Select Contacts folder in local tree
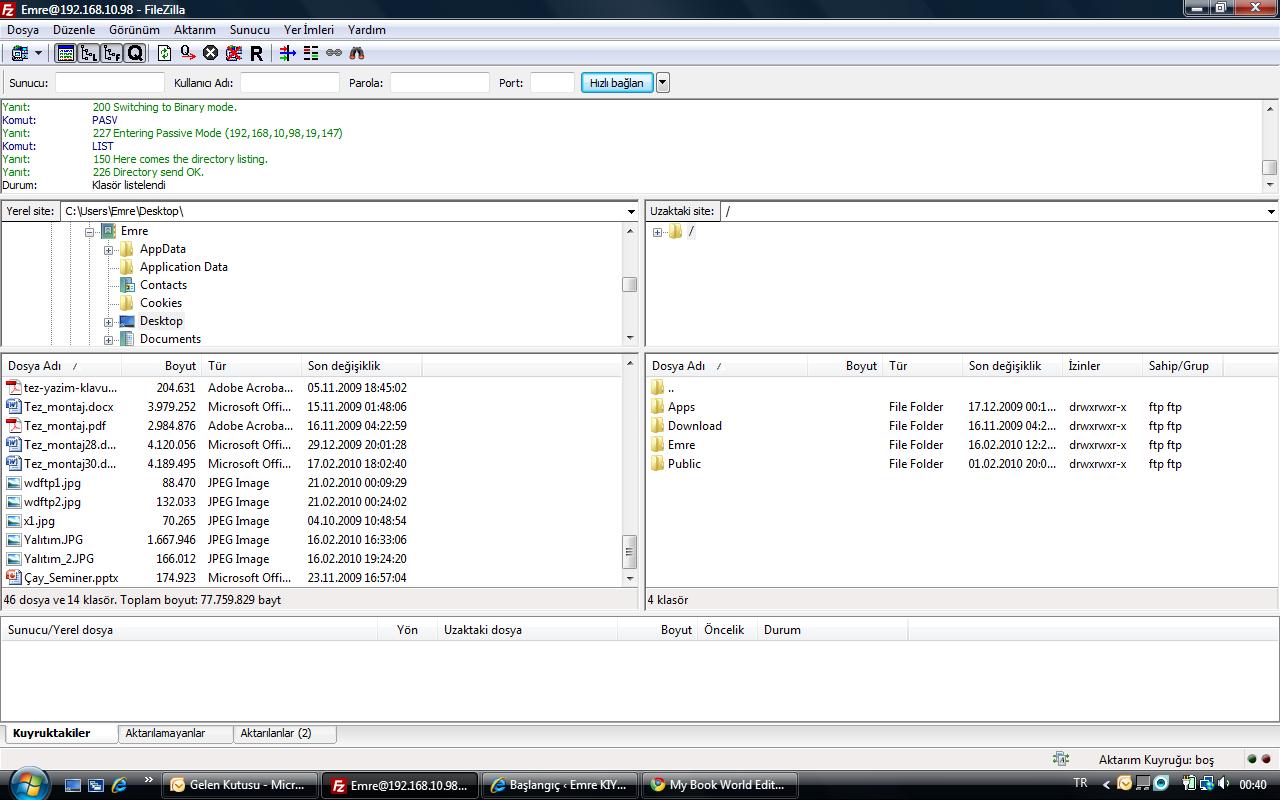Screen dimensions: 1280x800 coord(163,285)
